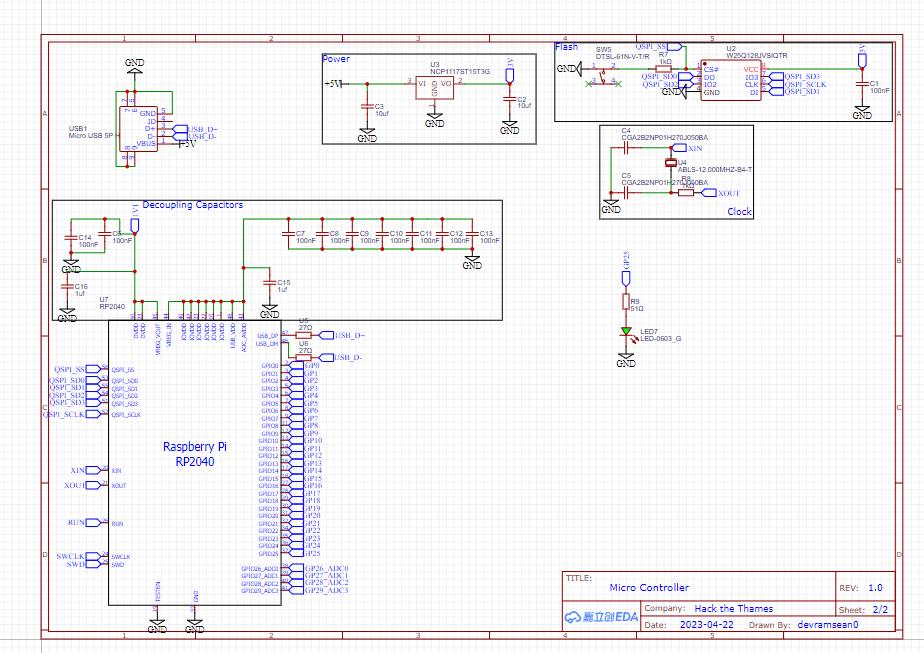Click the QSPI_SCLK port left of the RP2040
Image resolution: width=924 pixels, height=653 pixels.
pos(74,414)
